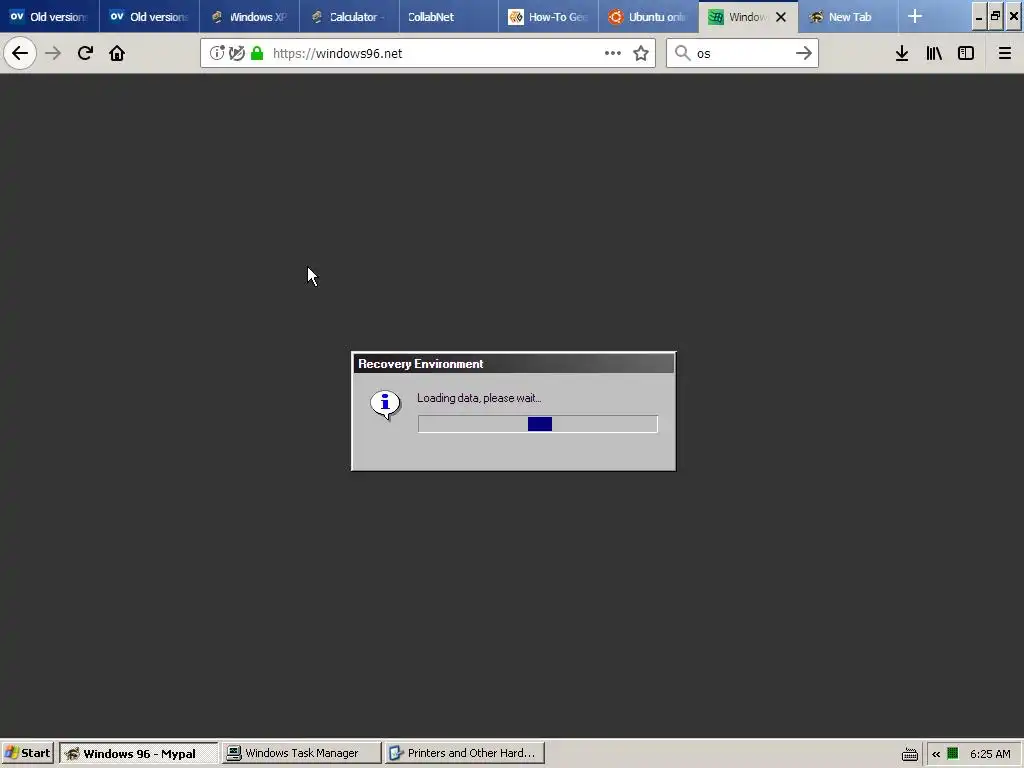Click the 6:25 AM clock
Image resolution: width=1024 pixels, height=768 pixels.
coord(990,754)
